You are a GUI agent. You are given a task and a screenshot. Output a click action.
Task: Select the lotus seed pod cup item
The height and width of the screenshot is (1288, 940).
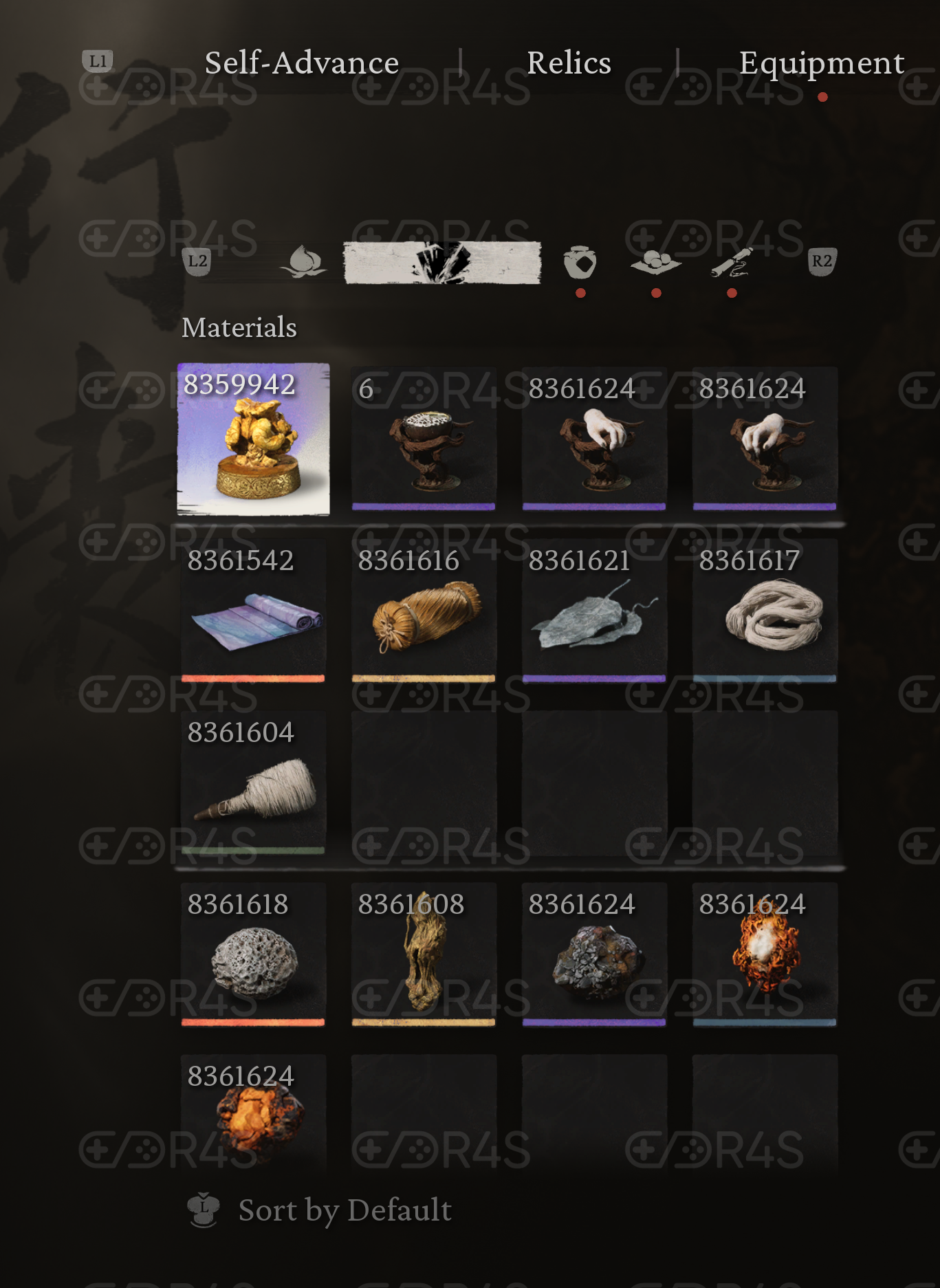coord(424,439)
